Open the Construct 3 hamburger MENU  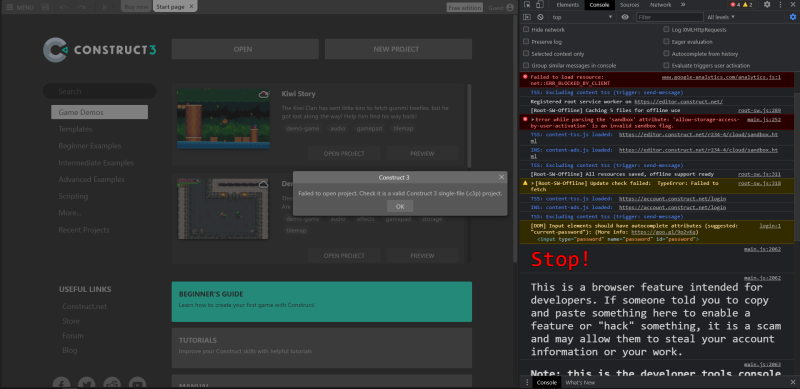point(20,7)
